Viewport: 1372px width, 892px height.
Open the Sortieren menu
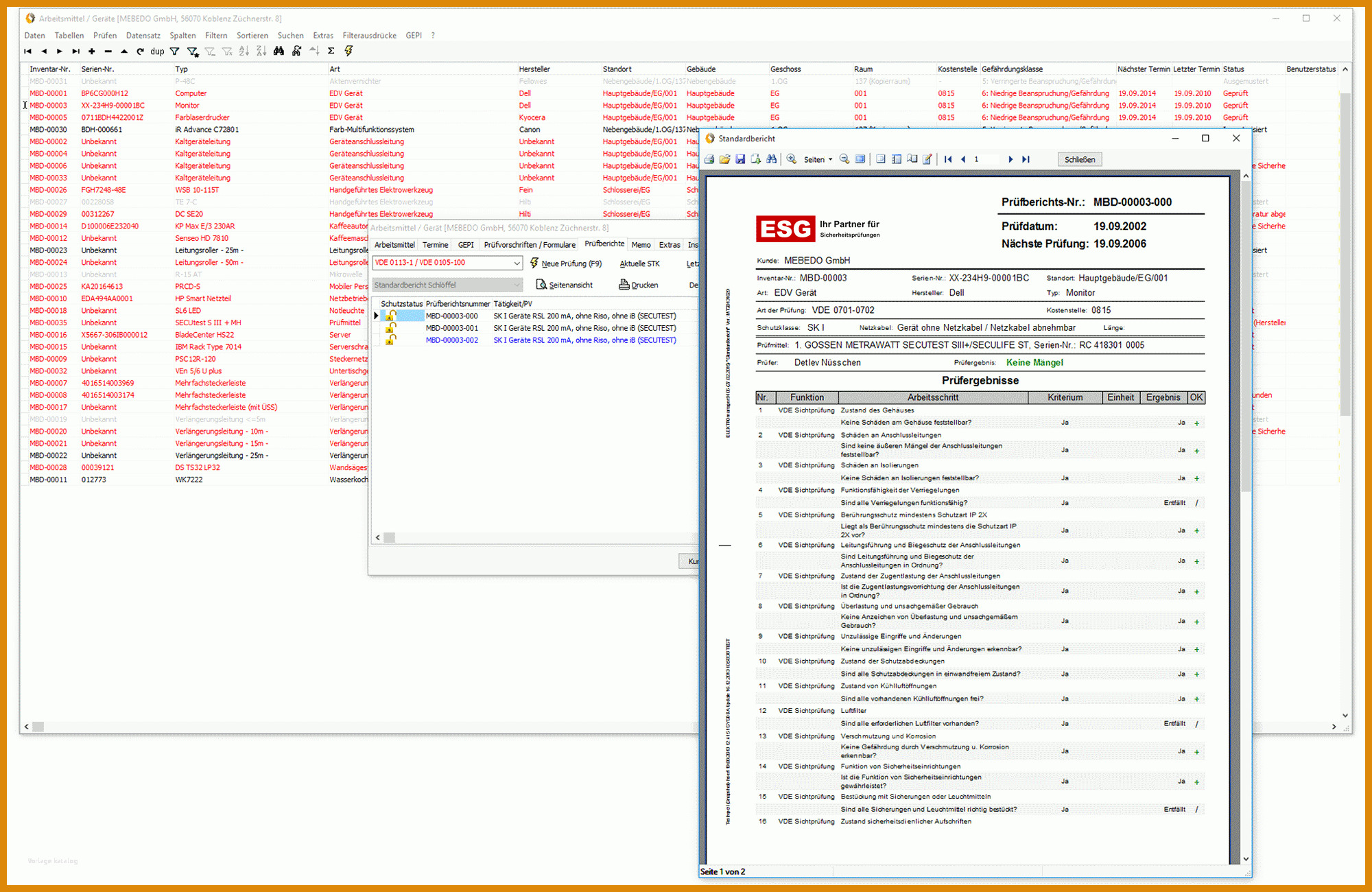click(252, 36)
